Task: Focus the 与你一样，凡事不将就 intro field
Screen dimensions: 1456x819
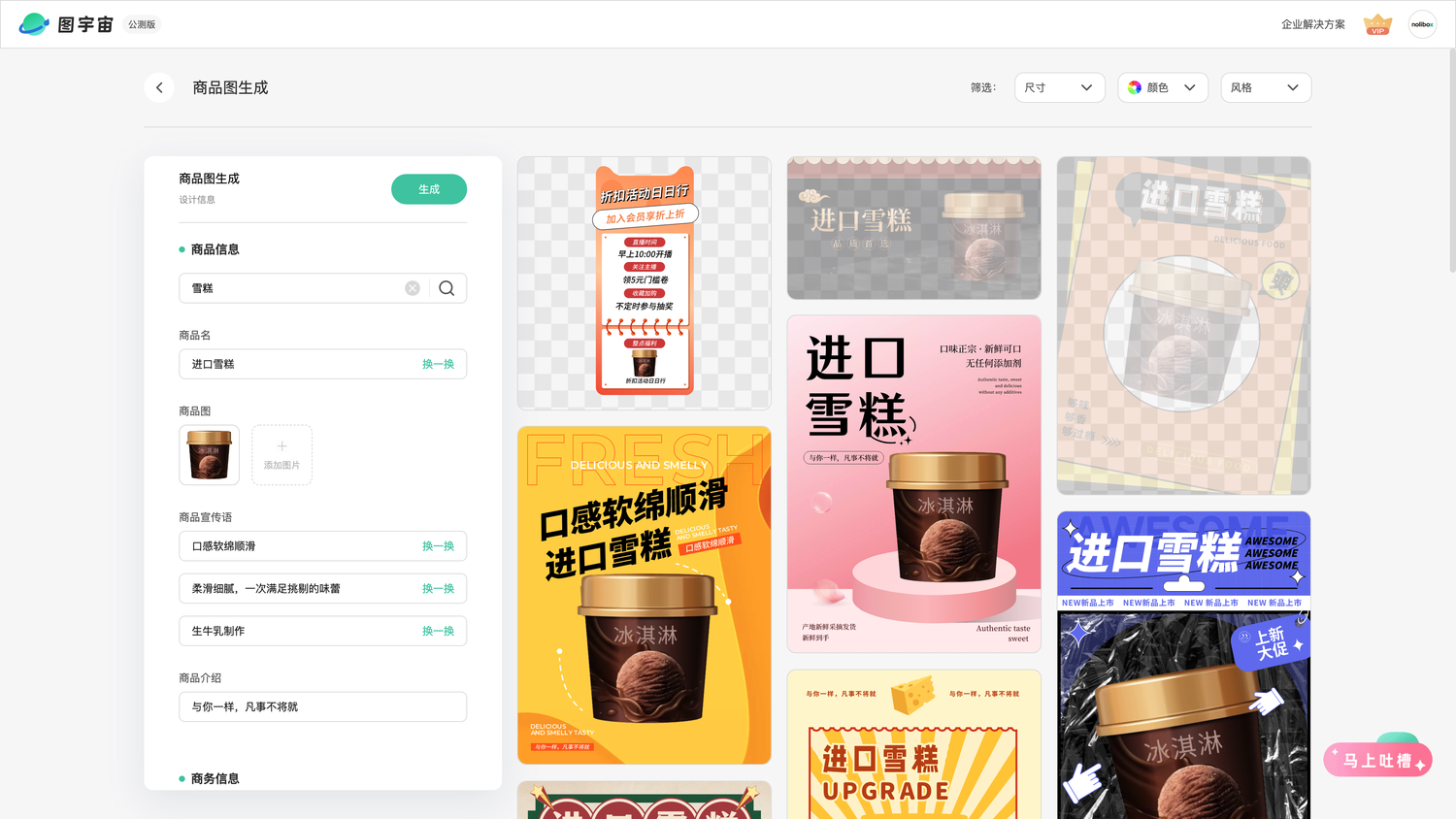Action: point(322,706)
